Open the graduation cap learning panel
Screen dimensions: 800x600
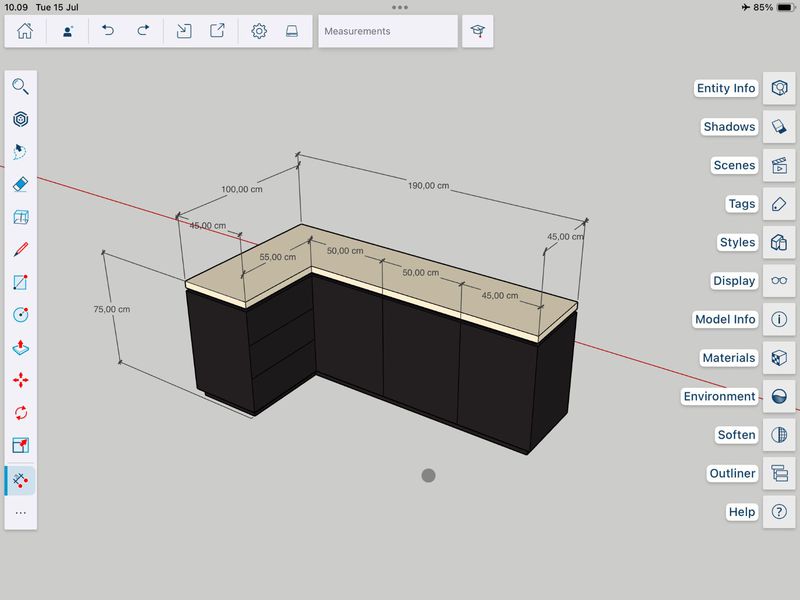(x=478, y=31)
